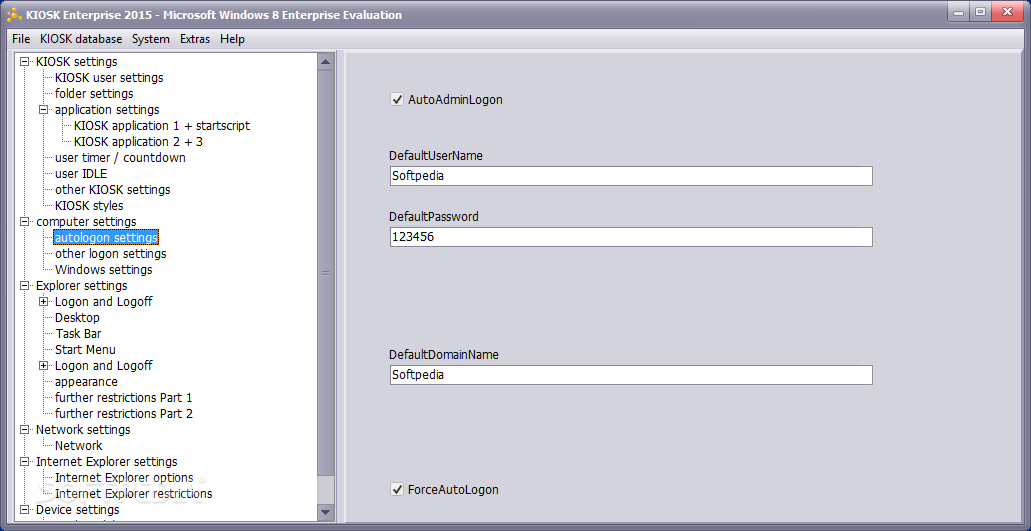Open further restrictions Part 2
Screen dimensions: 1031x531
click(124, 413)
